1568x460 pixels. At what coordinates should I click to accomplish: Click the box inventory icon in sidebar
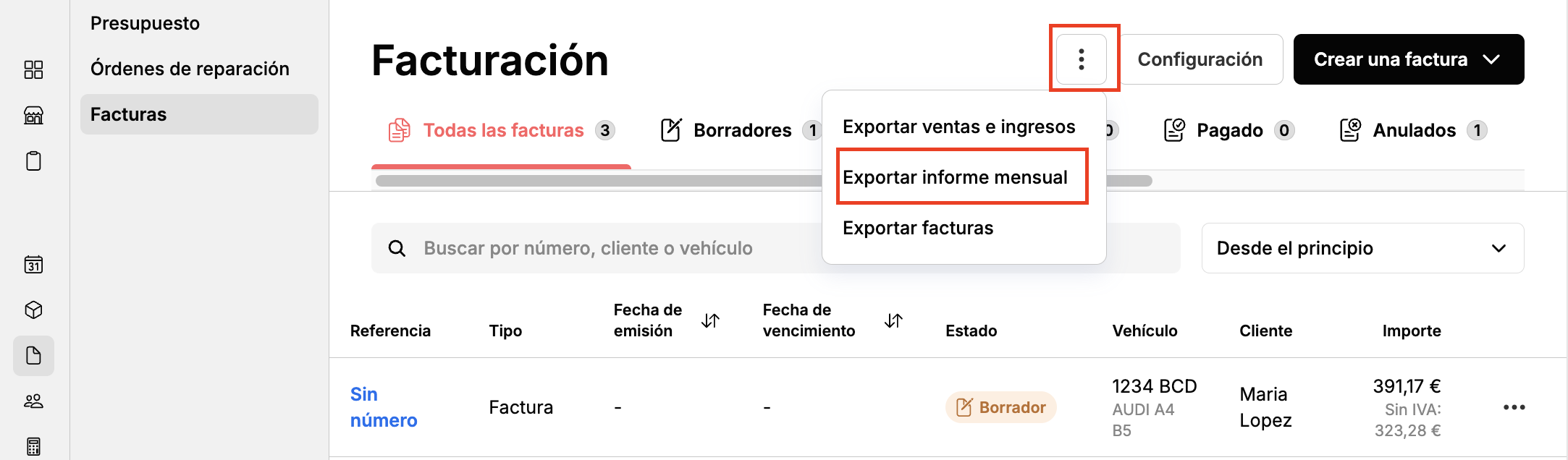click(33, 310)
